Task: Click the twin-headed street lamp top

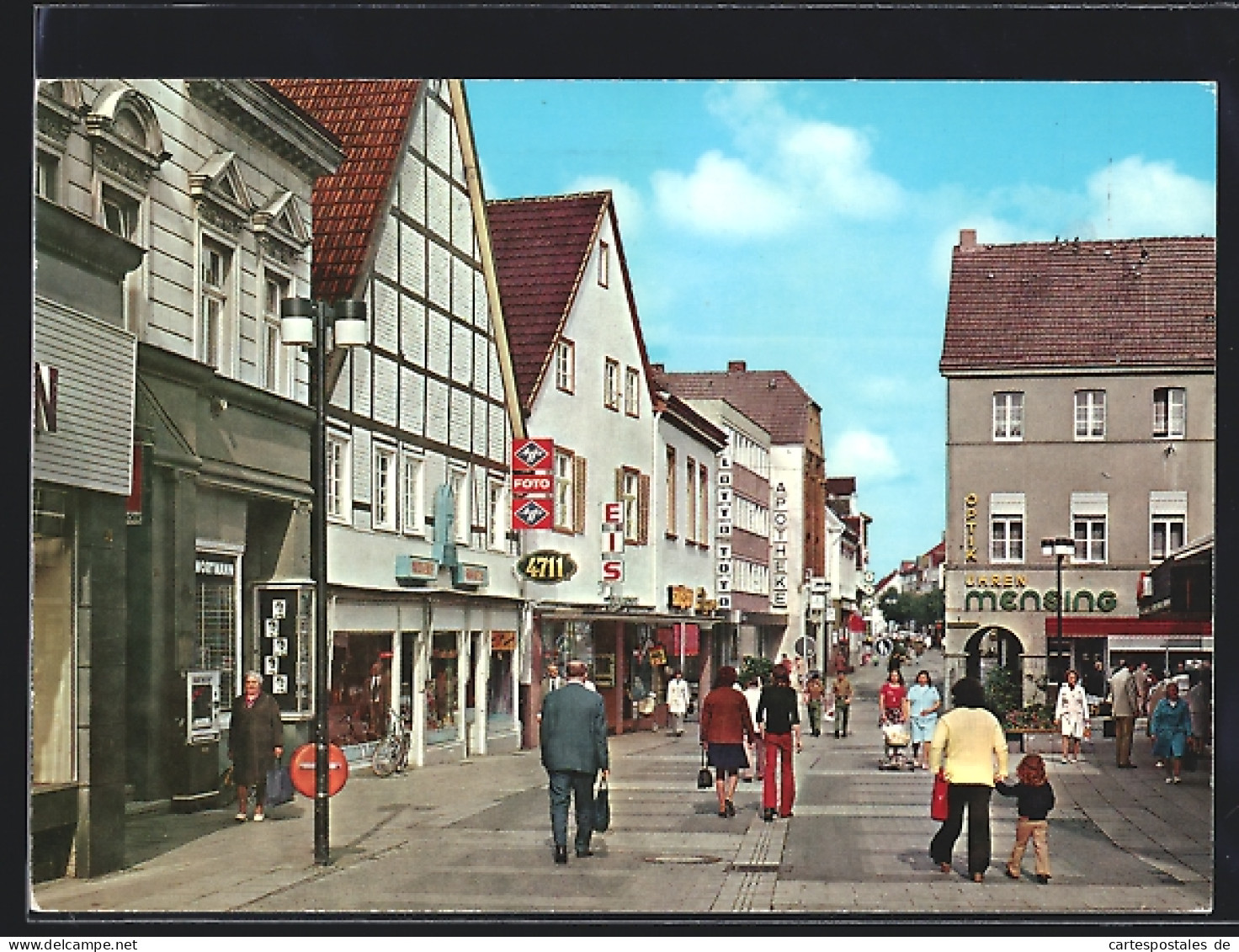Action: pos(323,322)
